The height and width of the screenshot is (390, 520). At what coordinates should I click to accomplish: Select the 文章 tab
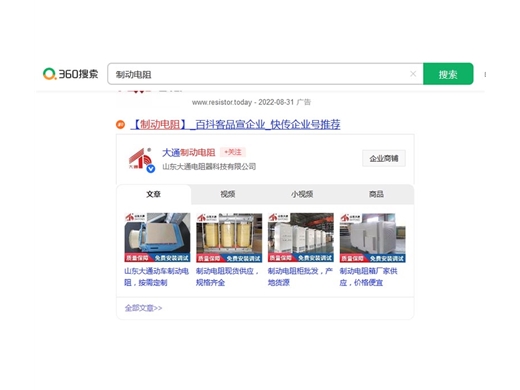(154, 194)
